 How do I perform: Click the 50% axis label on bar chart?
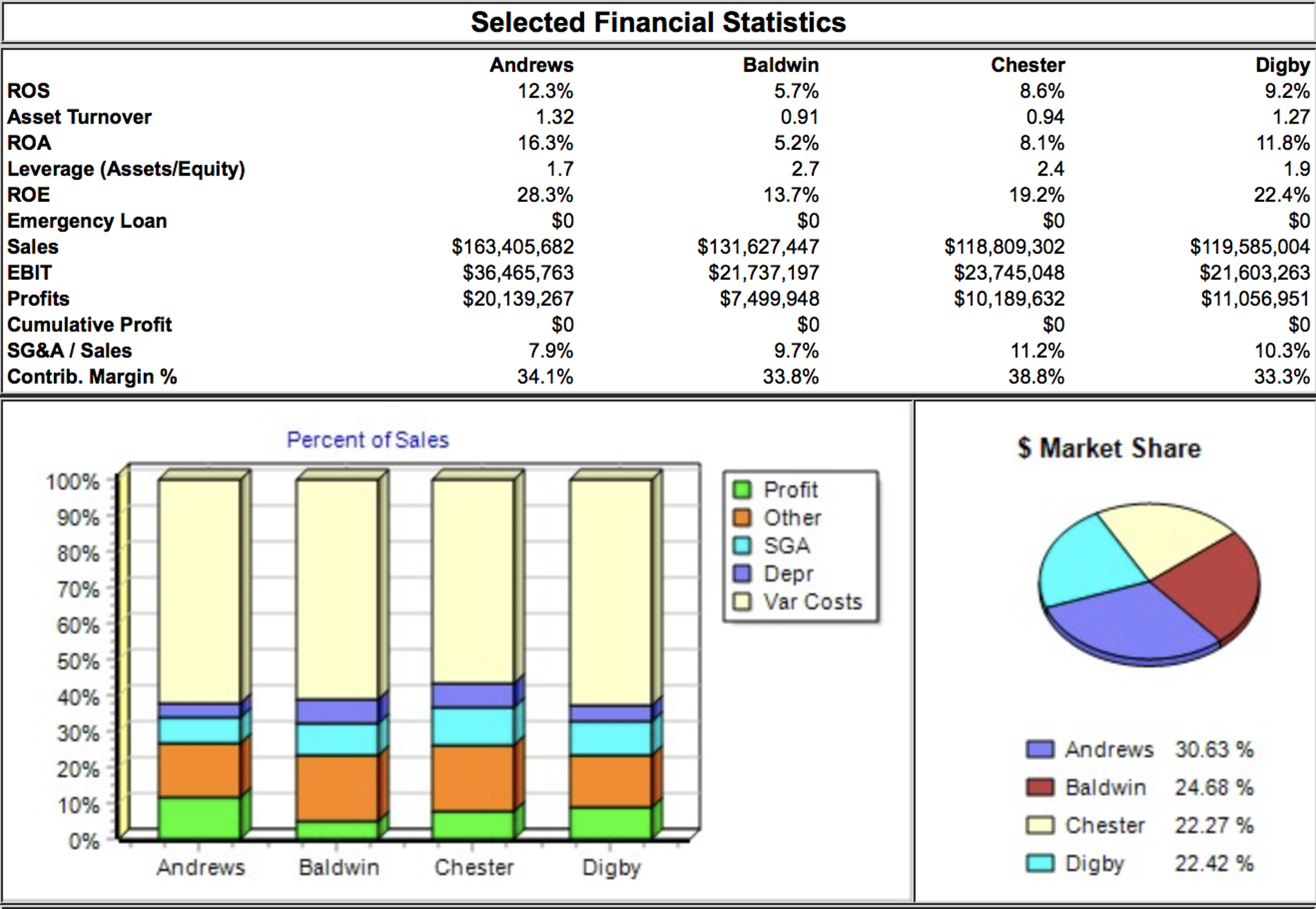tap(78, 661)
